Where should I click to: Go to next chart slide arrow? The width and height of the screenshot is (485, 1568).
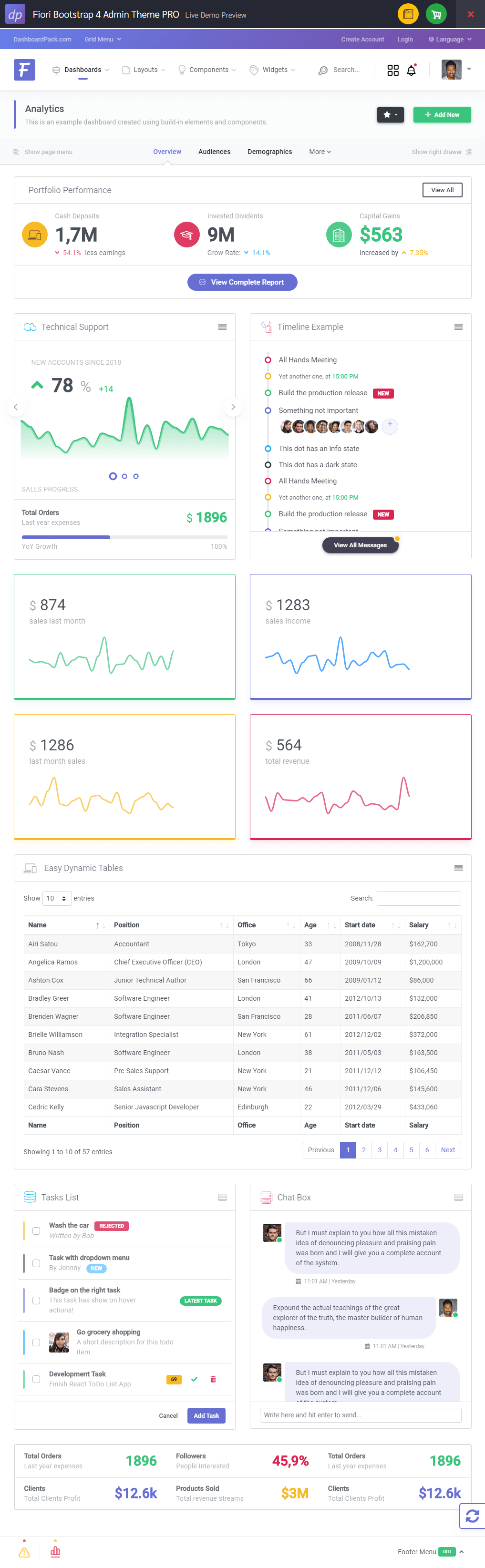point(233,407)
